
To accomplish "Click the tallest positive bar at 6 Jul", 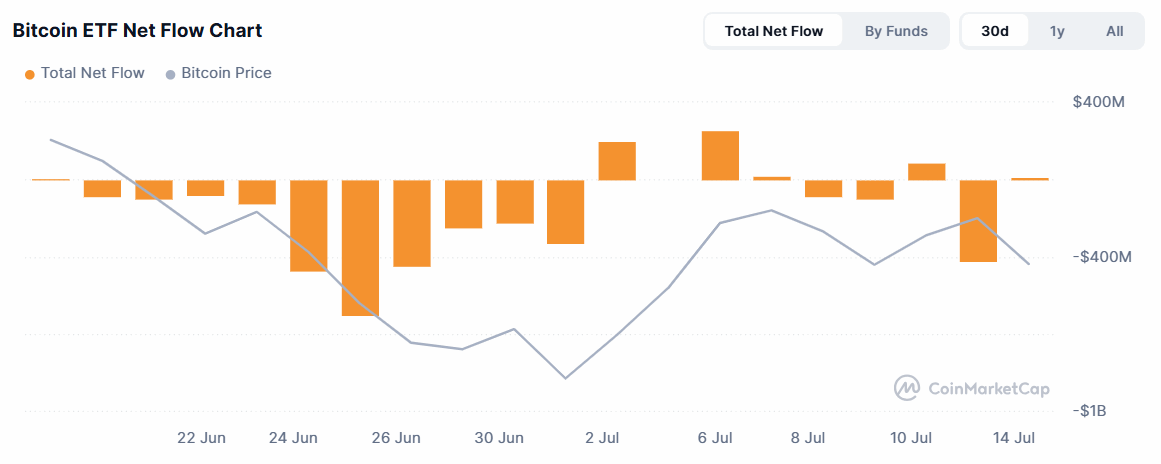I will pos(720,155).
